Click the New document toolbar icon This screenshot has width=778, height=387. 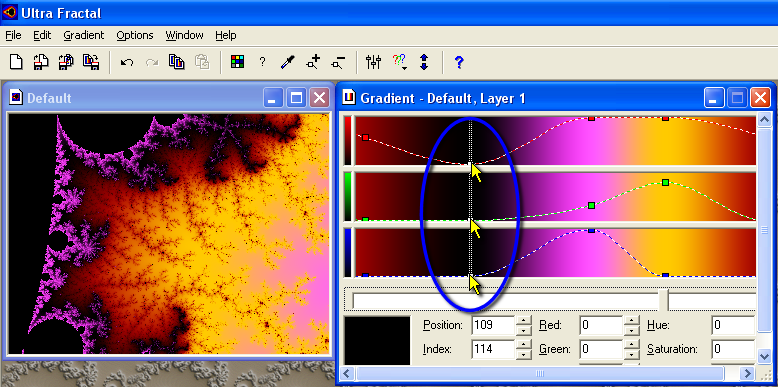17,62
